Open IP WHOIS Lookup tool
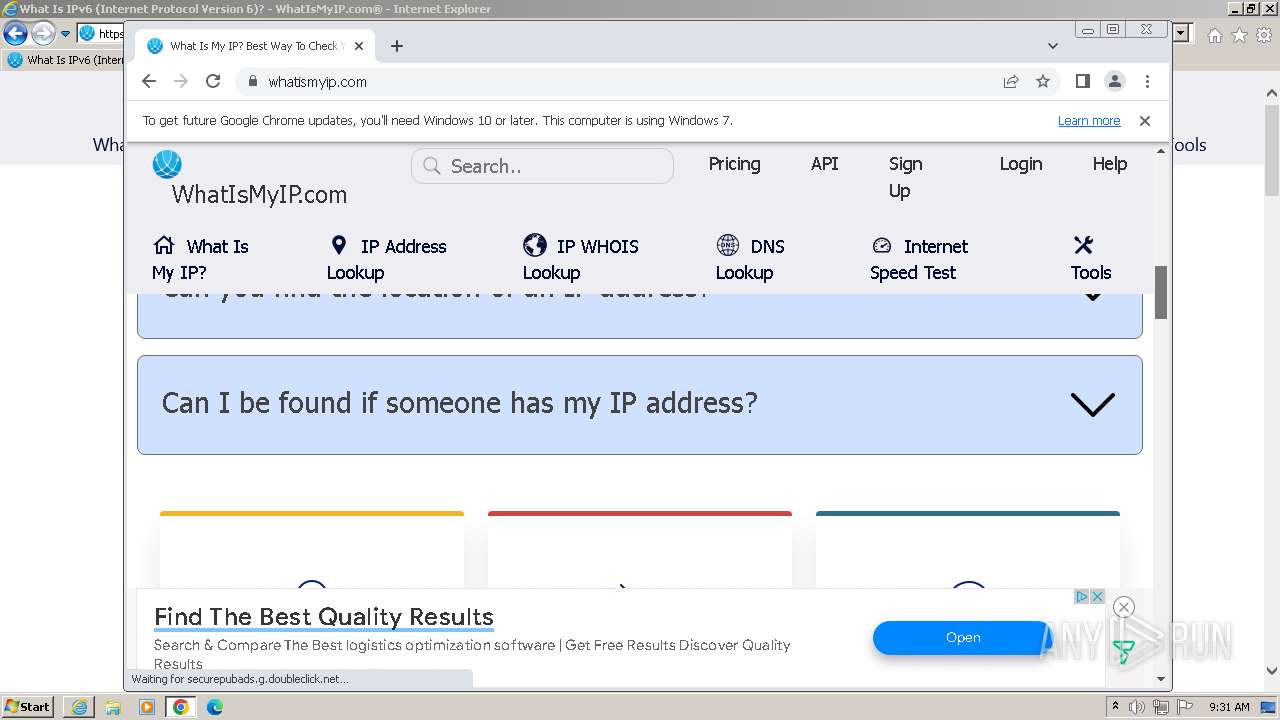 tap(580, 259)
